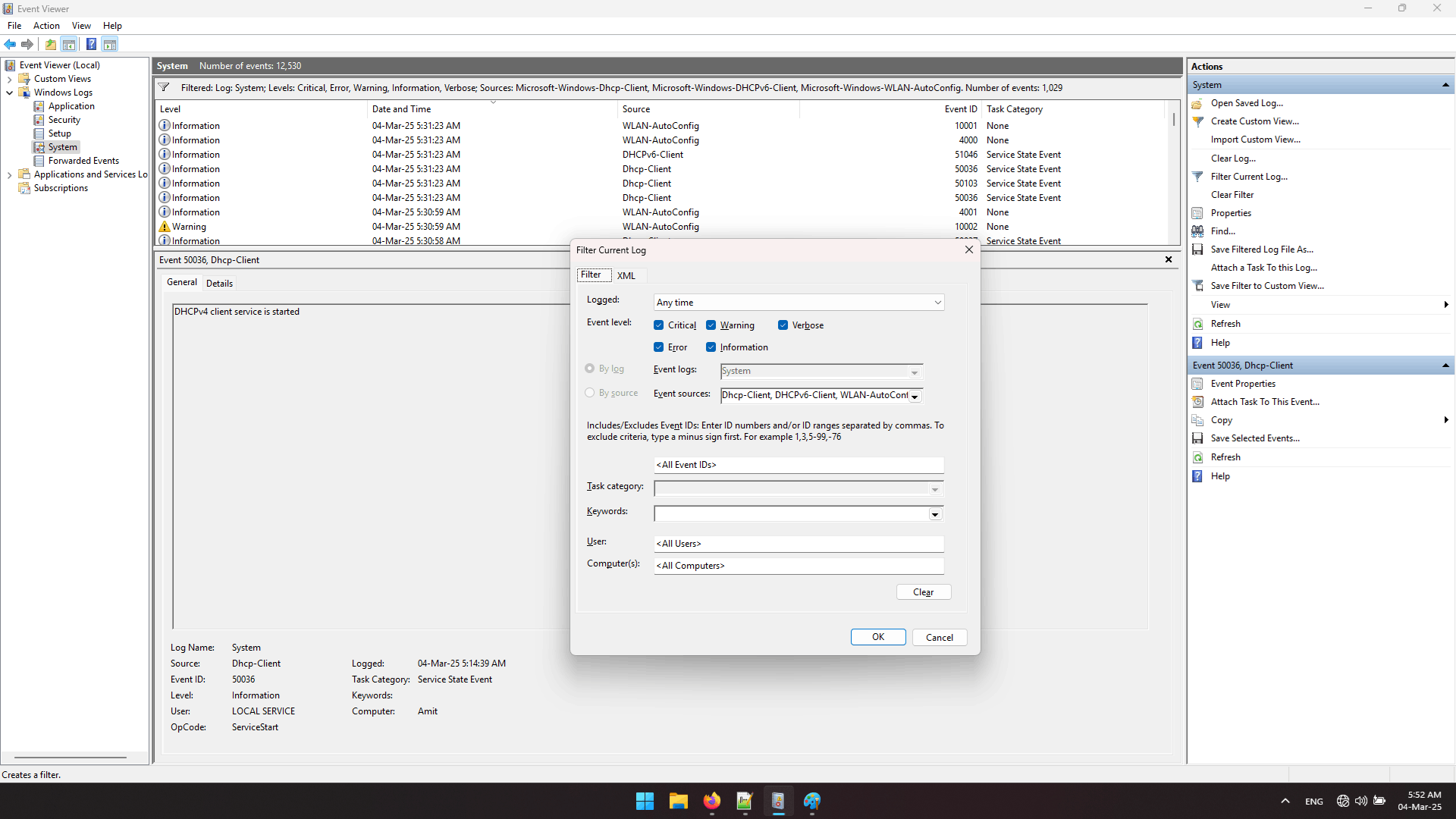Toggle Show/Hide Console Tree toolbar icon
1456x819 pixels.
click(x=69, y=44)
